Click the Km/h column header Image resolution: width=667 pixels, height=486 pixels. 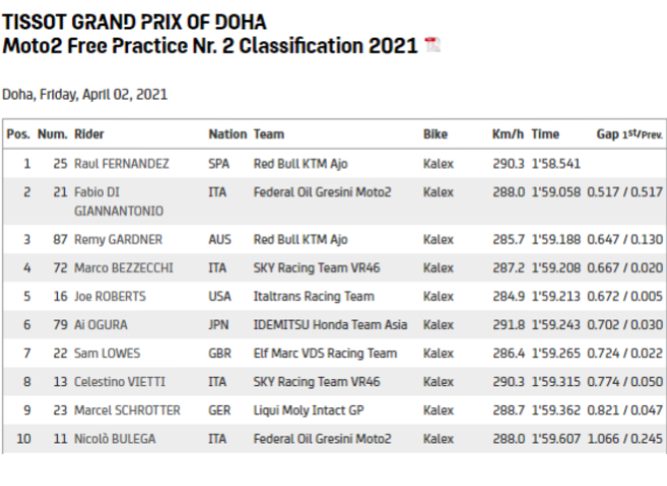tap(508, 134)
